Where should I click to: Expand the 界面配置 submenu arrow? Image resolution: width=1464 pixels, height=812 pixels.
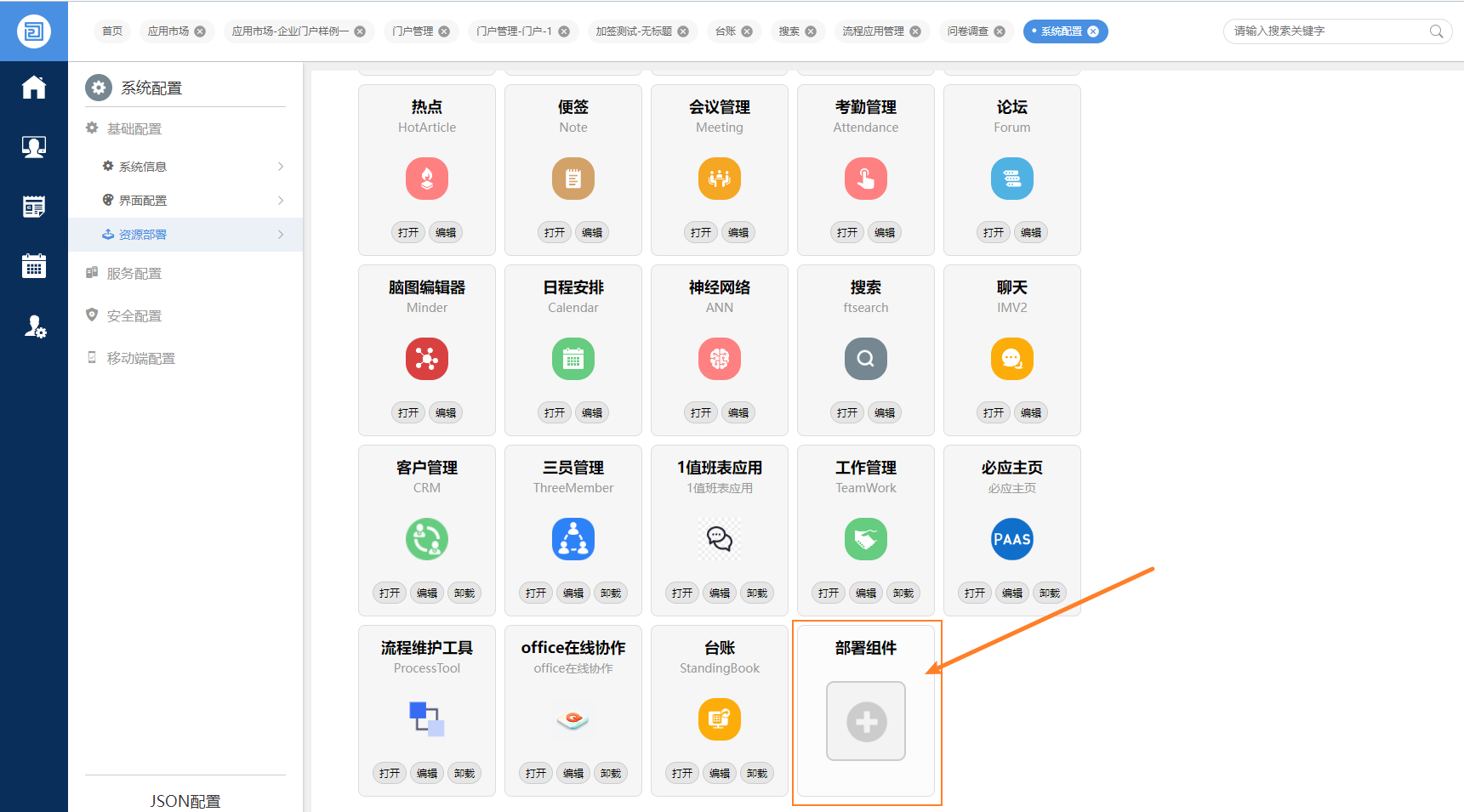point(281,201)
